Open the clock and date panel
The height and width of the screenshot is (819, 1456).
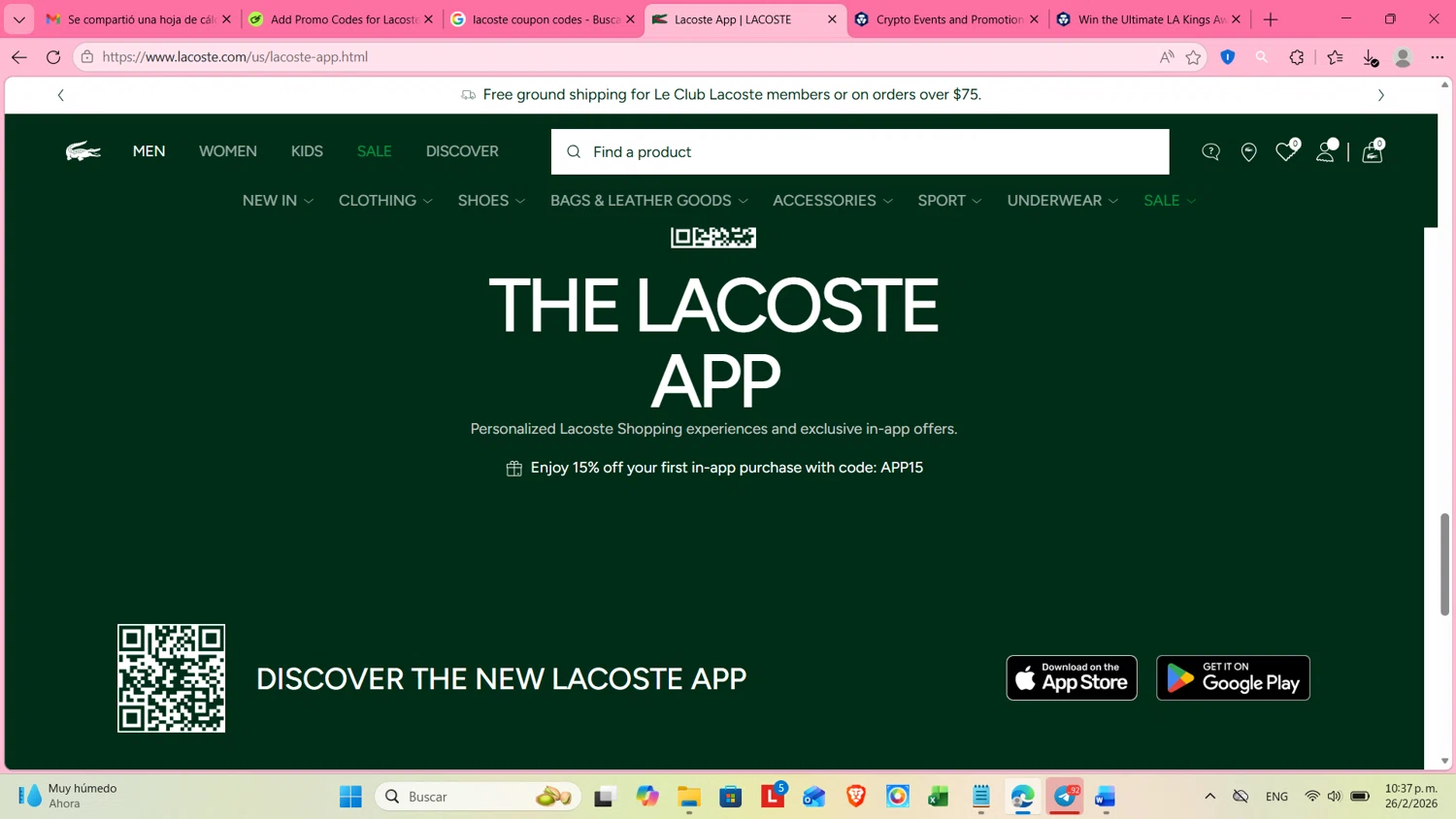pos(1411,797)
